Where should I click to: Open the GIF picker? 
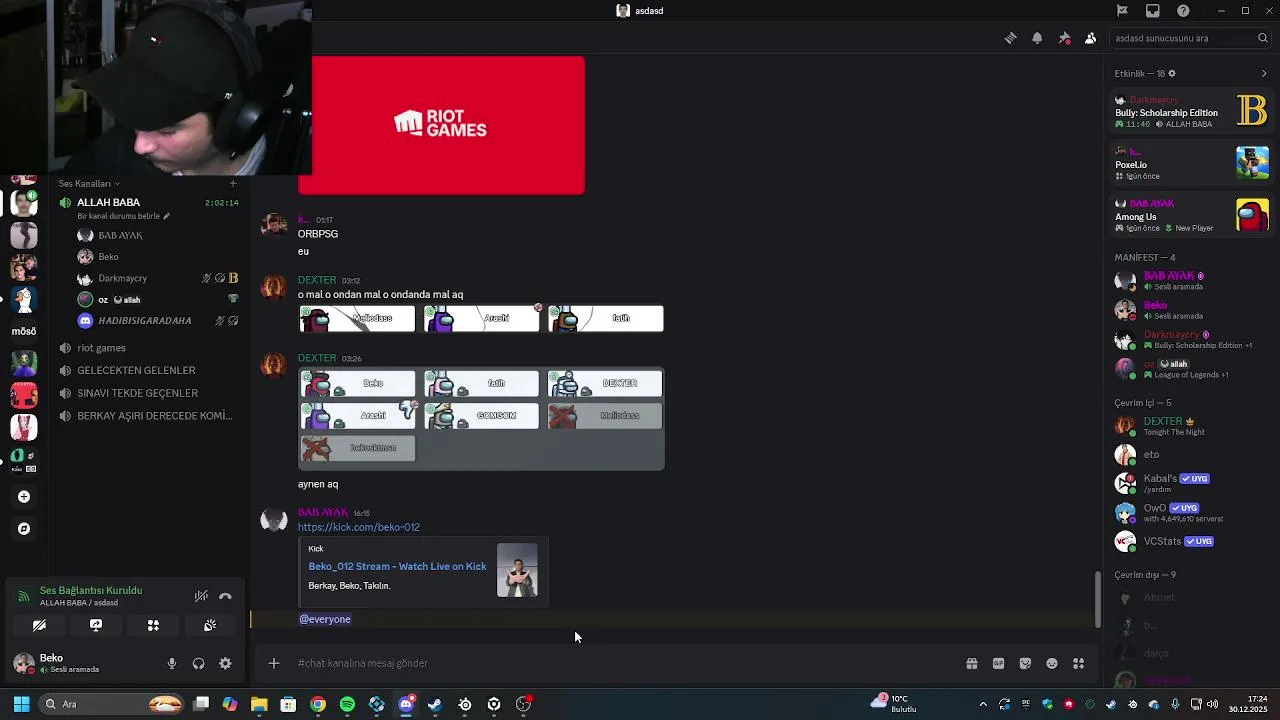[998, 663]
